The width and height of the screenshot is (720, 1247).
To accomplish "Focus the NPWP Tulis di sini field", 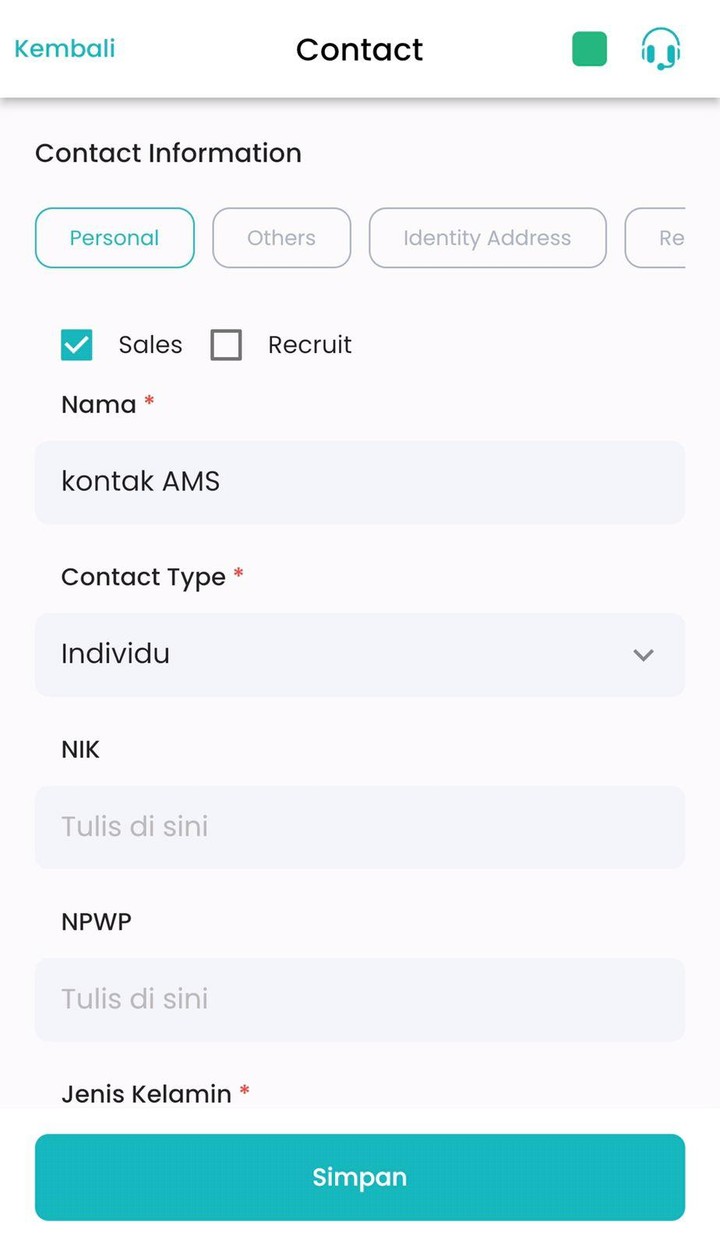I will point(360,999).
